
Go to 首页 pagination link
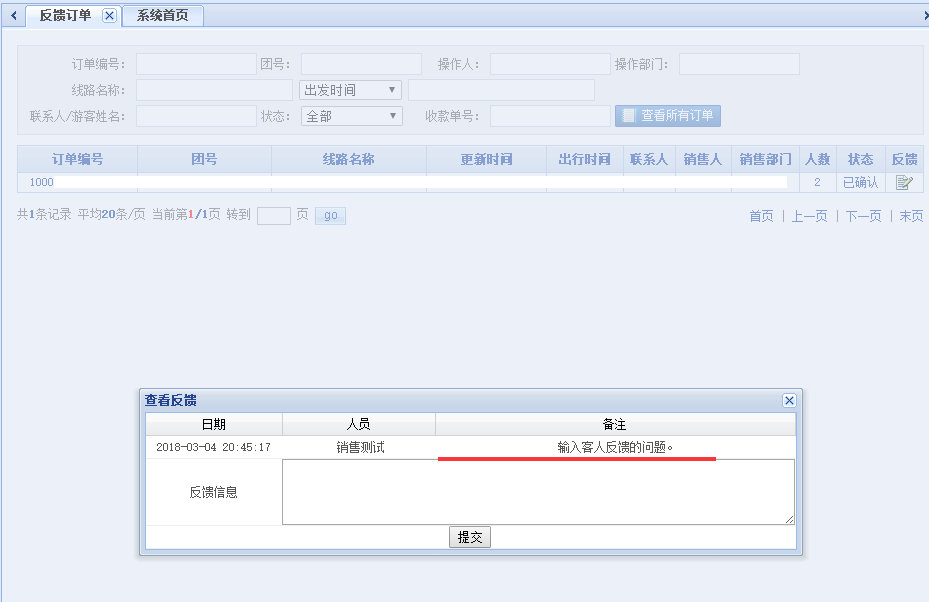(x=761, y=216)
